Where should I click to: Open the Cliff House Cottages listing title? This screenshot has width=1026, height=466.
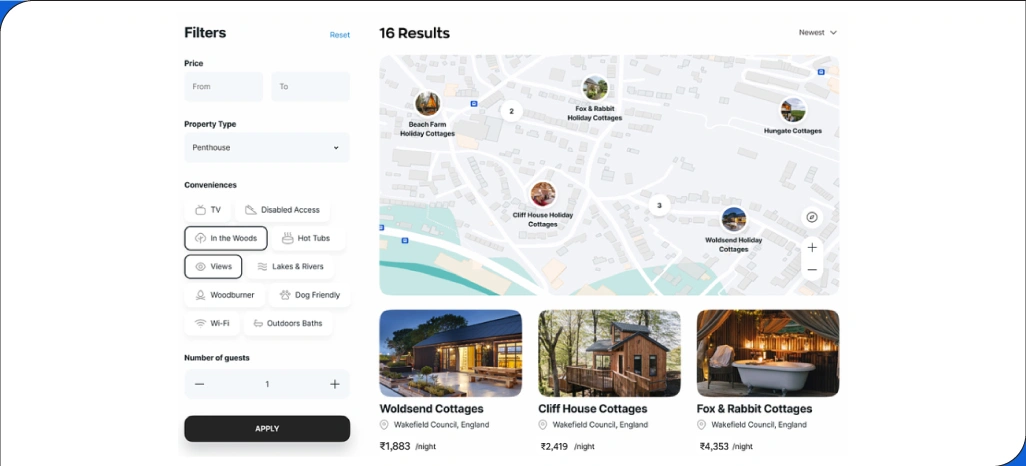click(593, 408)
